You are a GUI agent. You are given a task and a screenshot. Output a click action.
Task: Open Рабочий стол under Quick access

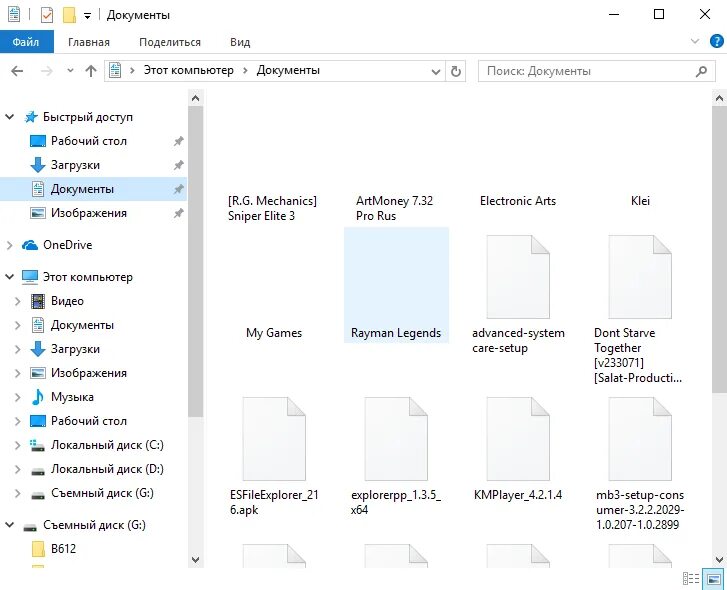(x=89, y=141)
